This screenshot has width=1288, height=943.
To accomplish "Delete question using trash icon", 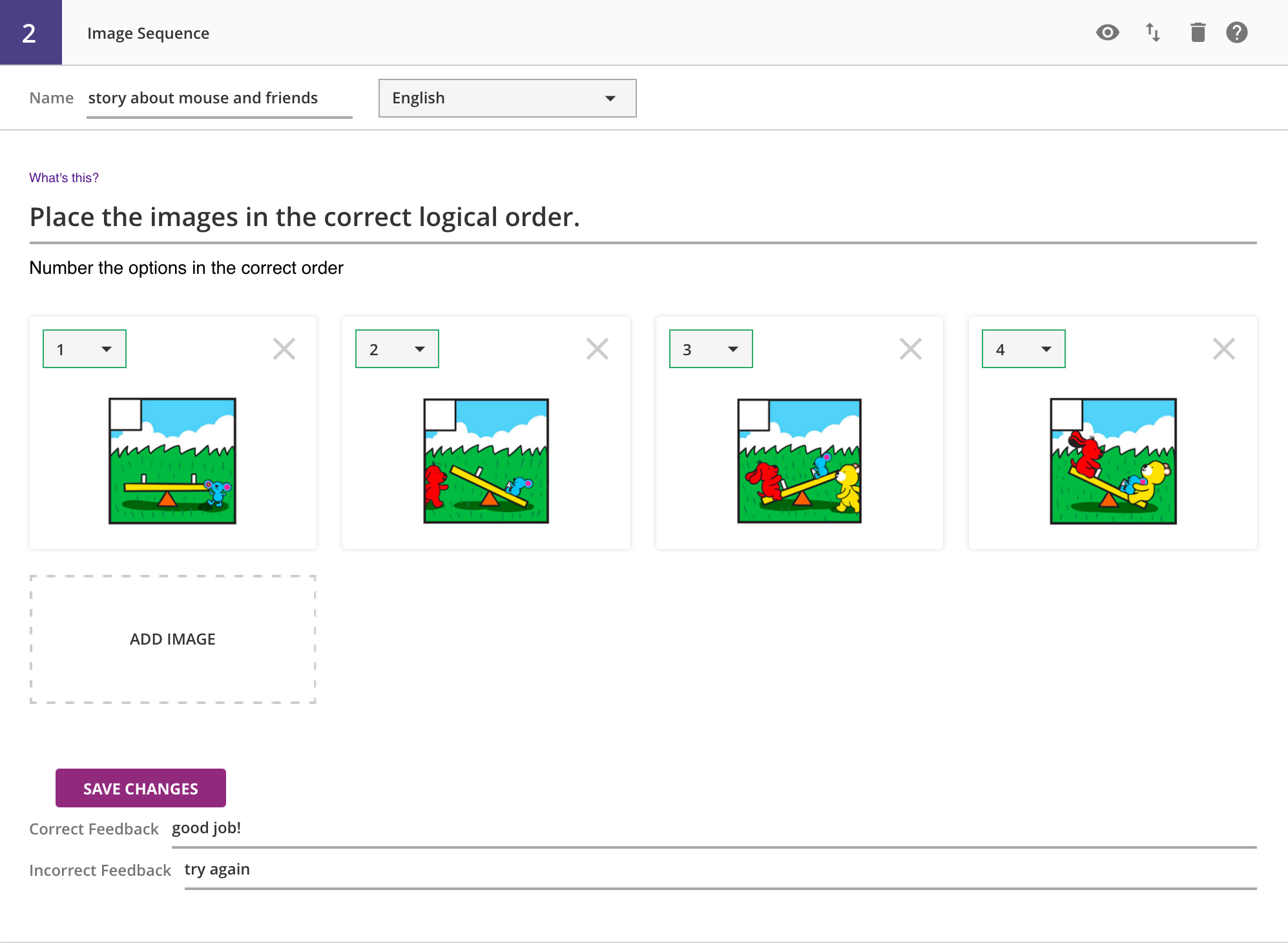I will point(1198,32).
